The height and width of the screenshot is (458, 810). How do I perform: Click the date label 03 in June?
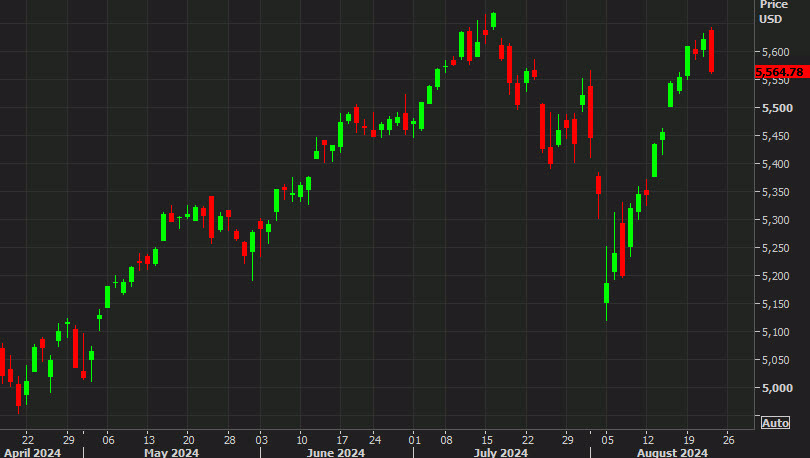tap(262, 440)
